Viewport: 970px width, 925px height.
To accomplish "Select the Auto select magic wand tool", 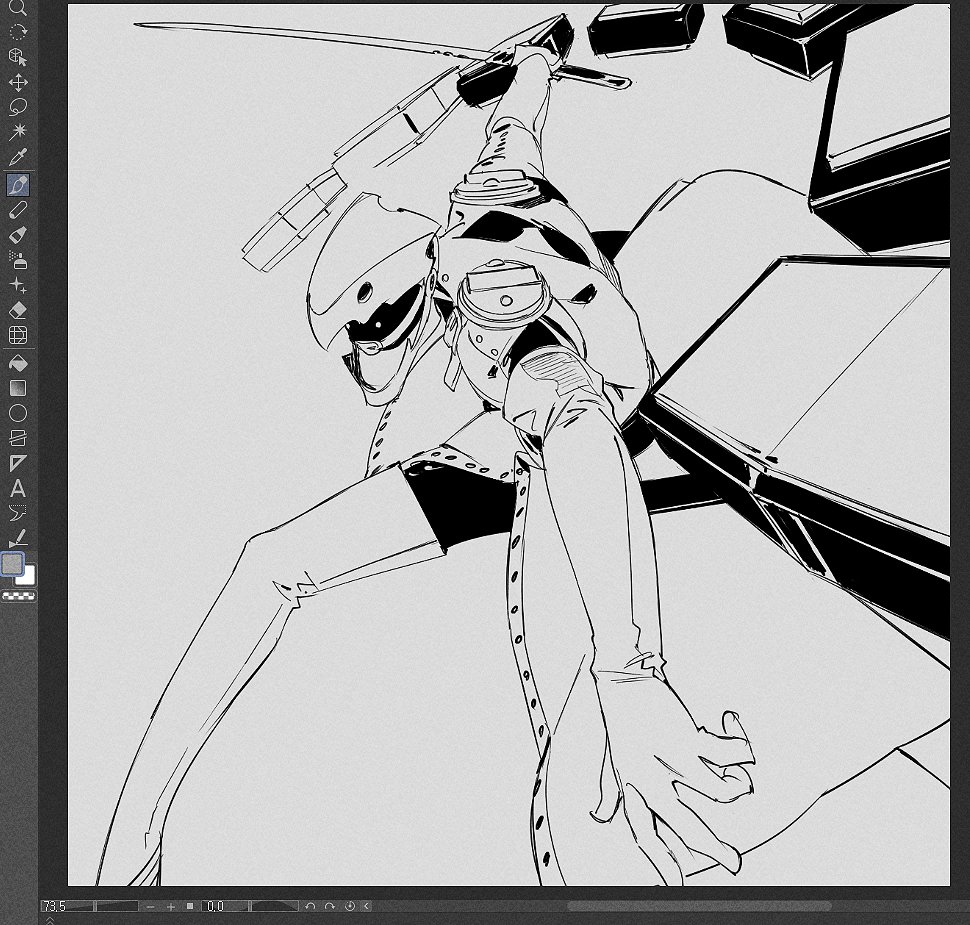I will [18, 132].
